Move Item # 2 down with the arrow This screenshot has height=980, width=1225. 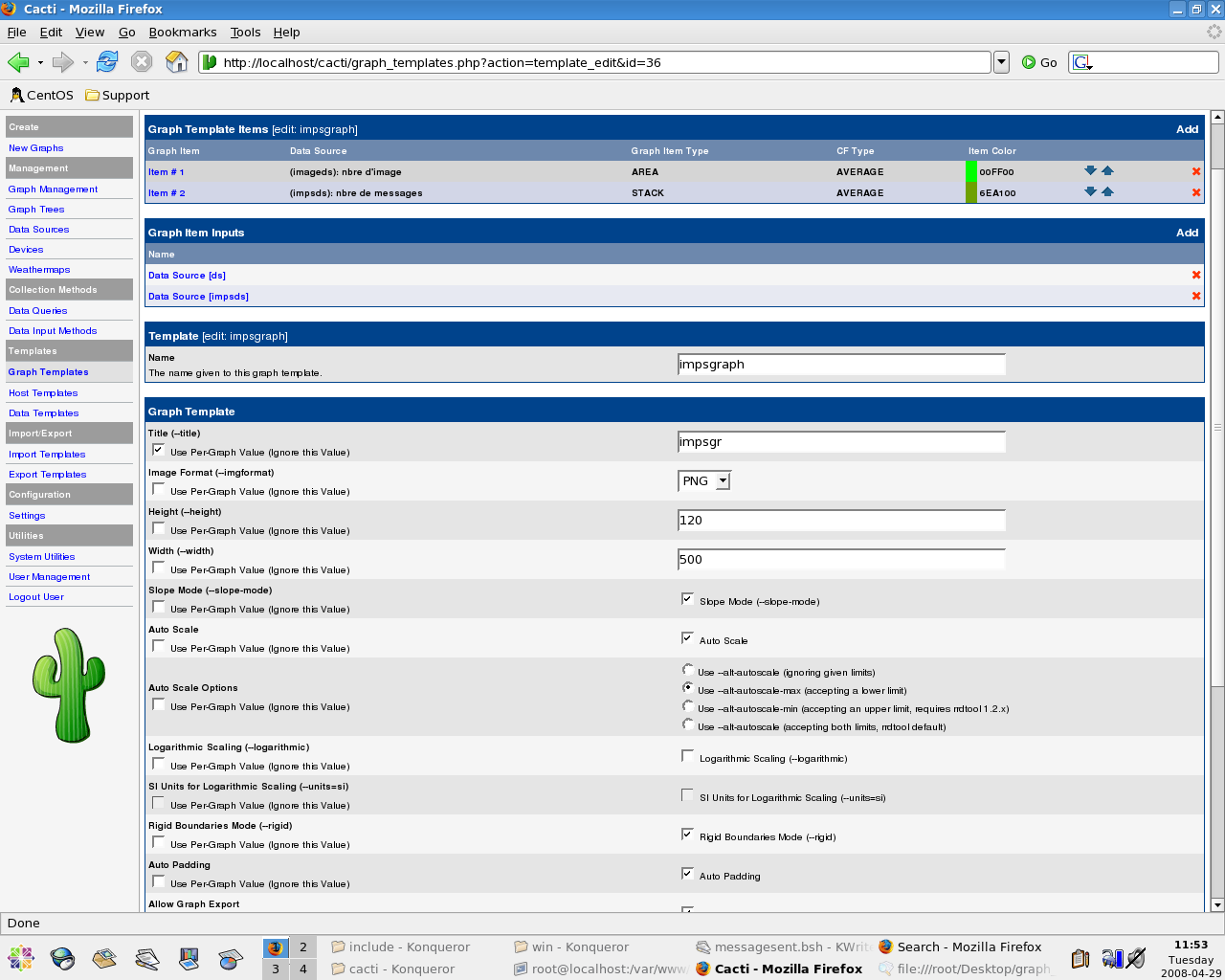pos(1090,191)
